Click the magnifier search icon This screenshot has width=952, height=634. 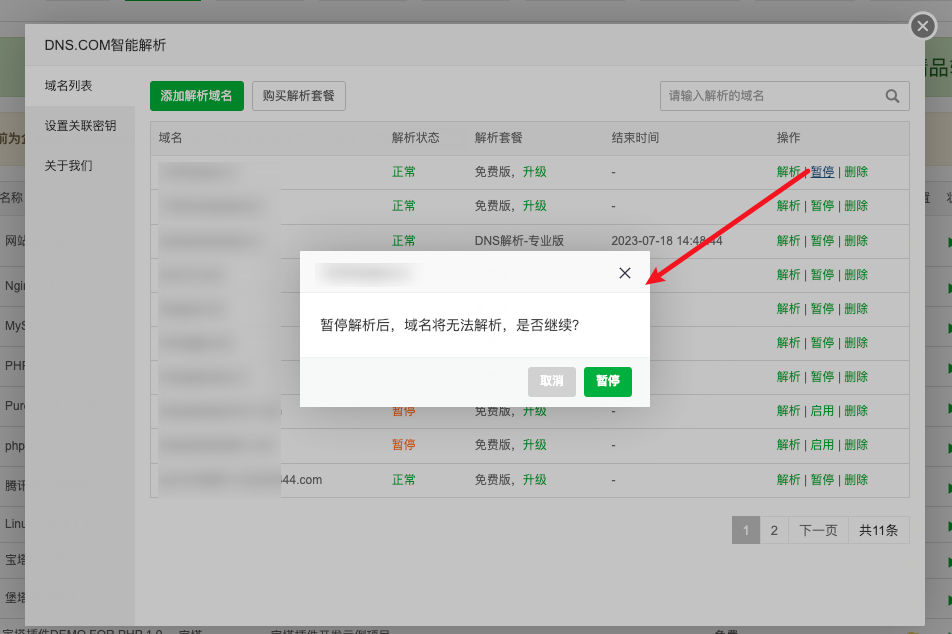[892, 96]
